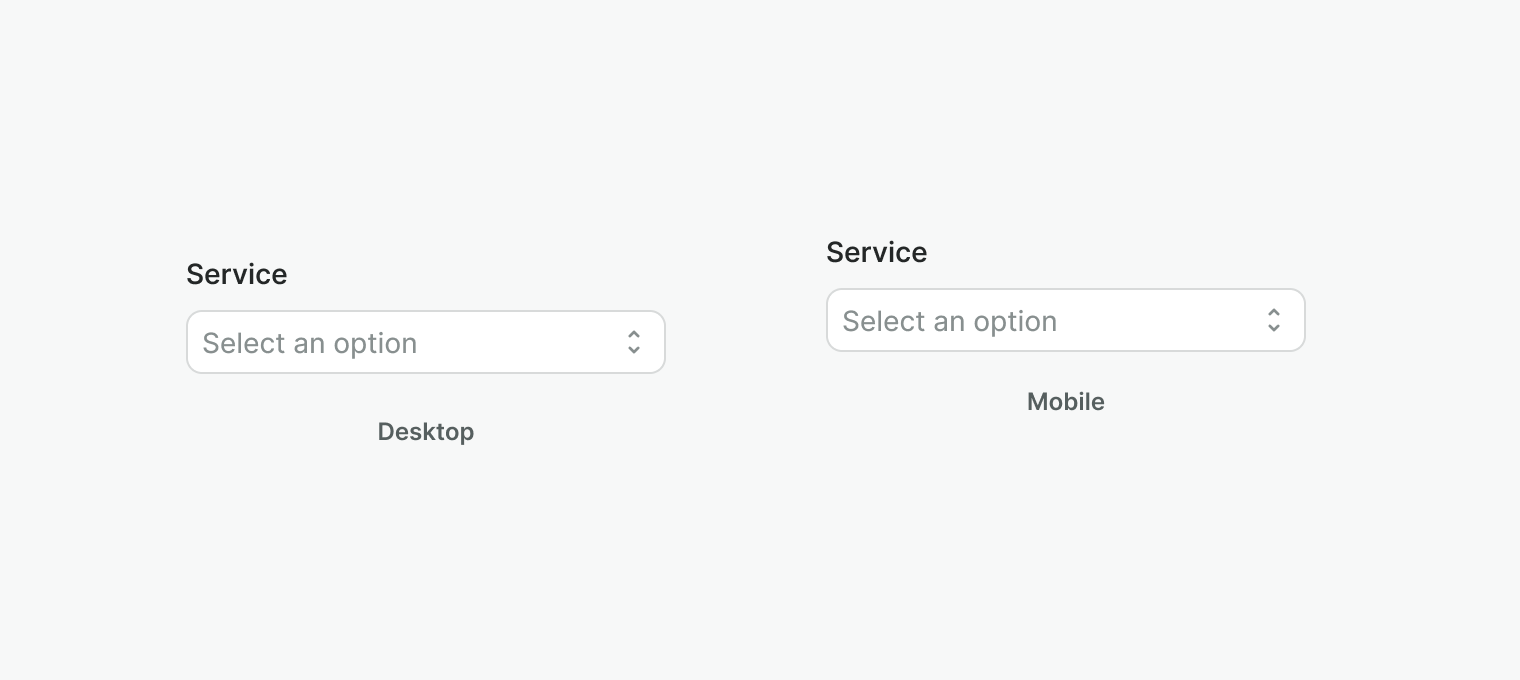Select the stepper arrows beside Desktop placeholder text
The image size is (1520, 680).
[634, 342]
